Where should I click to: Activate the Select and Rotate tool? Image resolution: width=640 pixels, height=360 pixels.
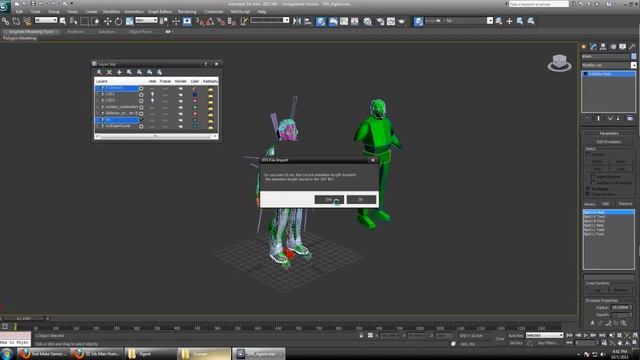click(x=118, y=21)
